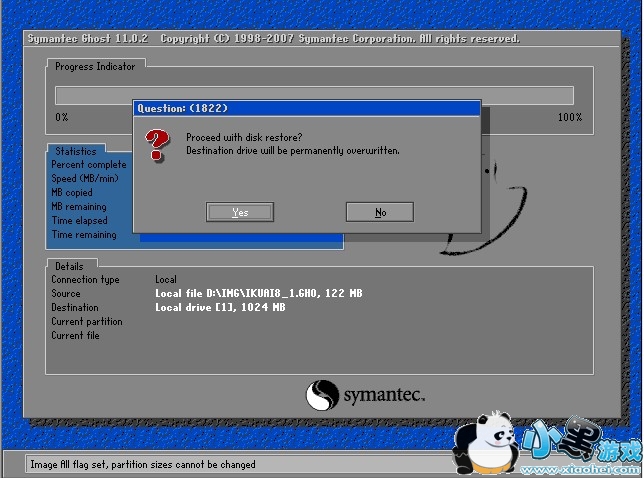Click the 0% progress marker label
This screenshot has width=644, height=478.
pos(62,117)
